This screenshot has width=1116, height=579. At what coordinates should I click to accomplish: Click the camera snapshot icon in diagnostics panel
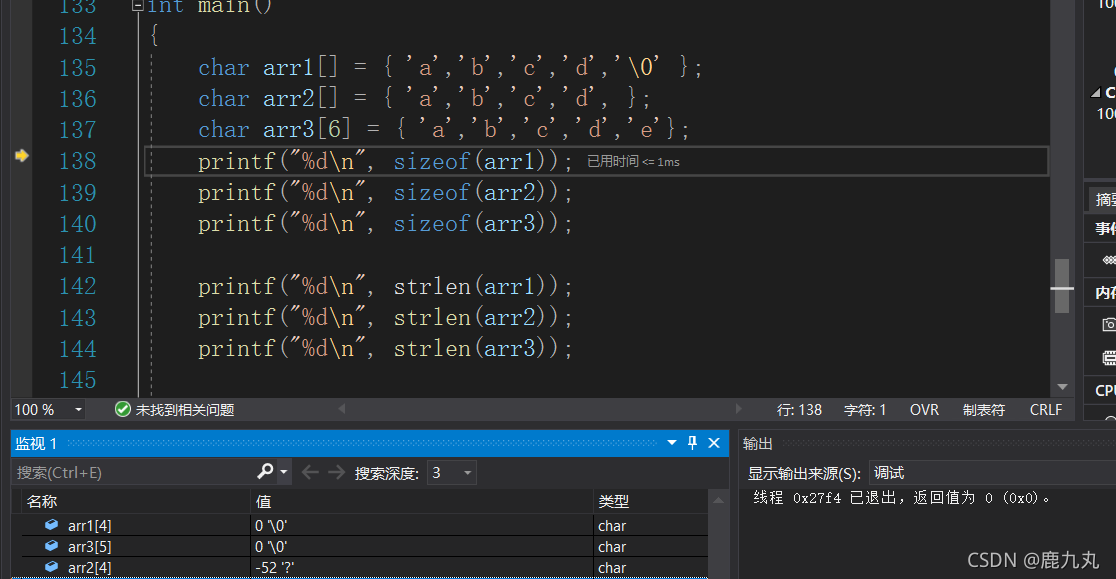click(1108, 324)
